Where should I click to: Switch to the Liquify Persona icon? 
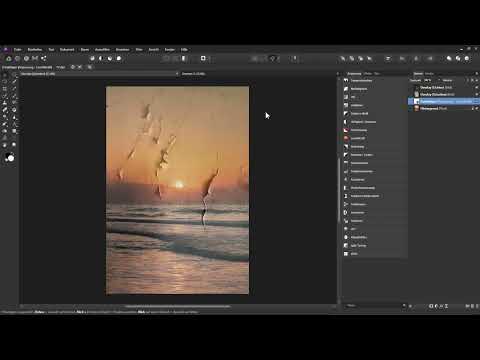click(x=17, y=58)
